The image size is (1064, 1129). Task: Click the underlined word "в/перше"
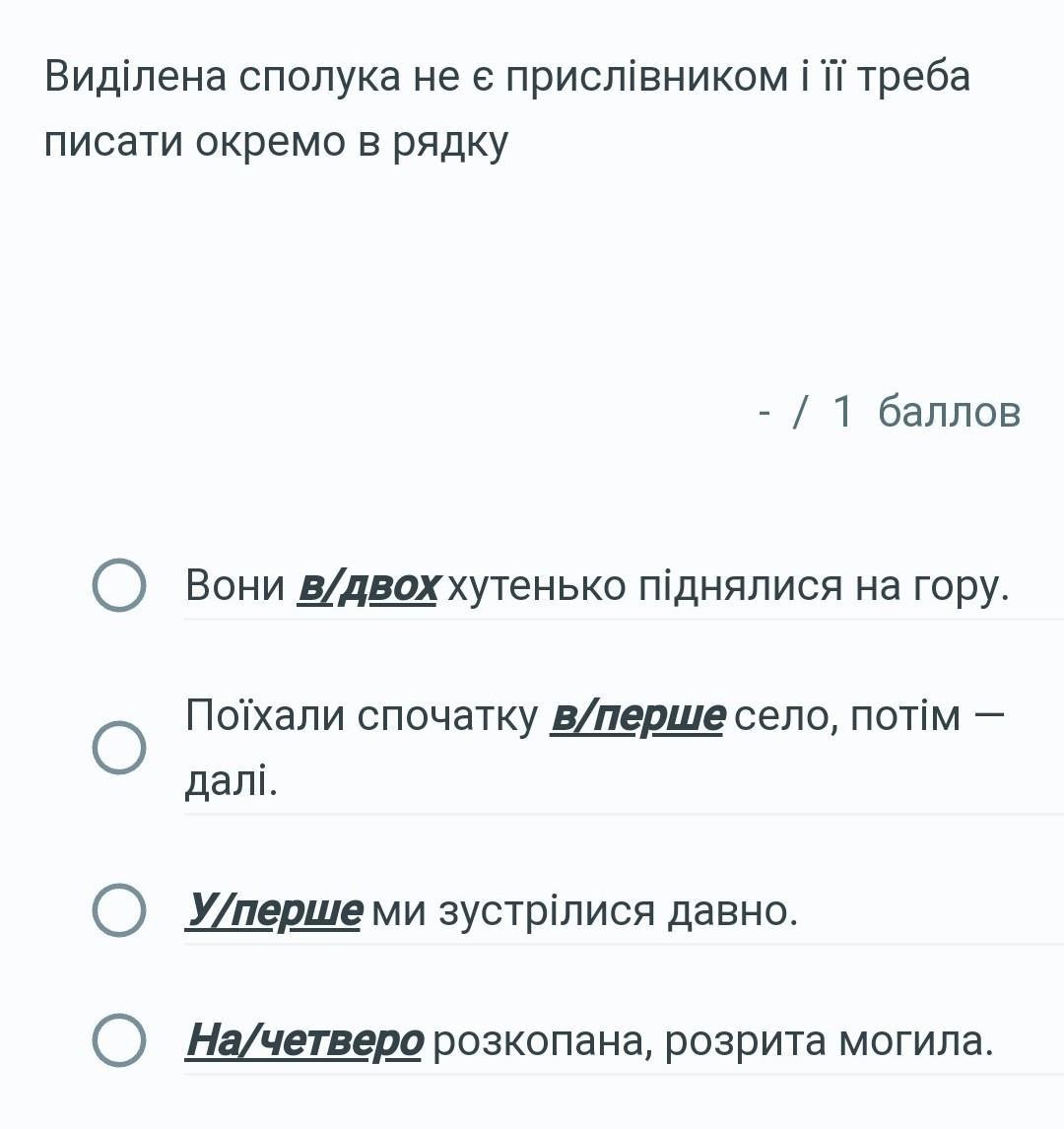click(637, 717)
